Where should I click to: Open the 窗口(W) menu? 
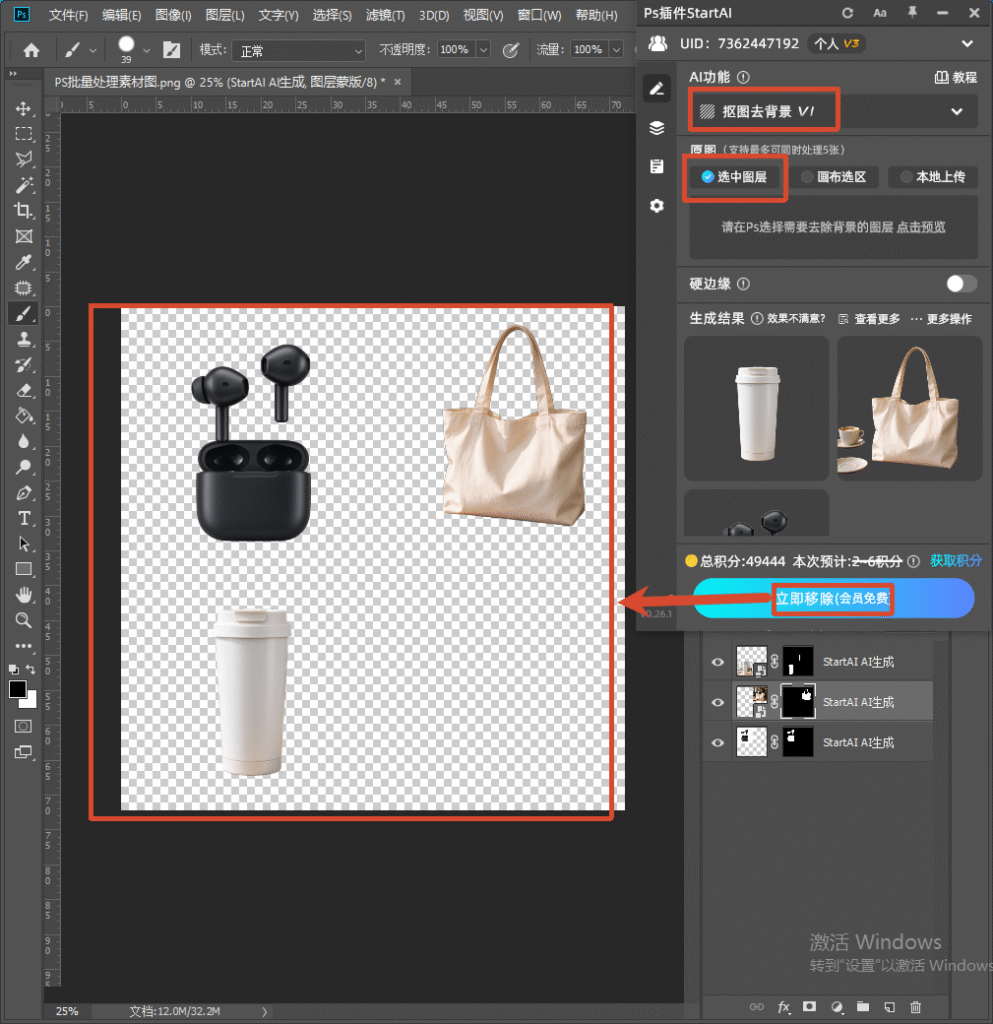click(539, 15)
